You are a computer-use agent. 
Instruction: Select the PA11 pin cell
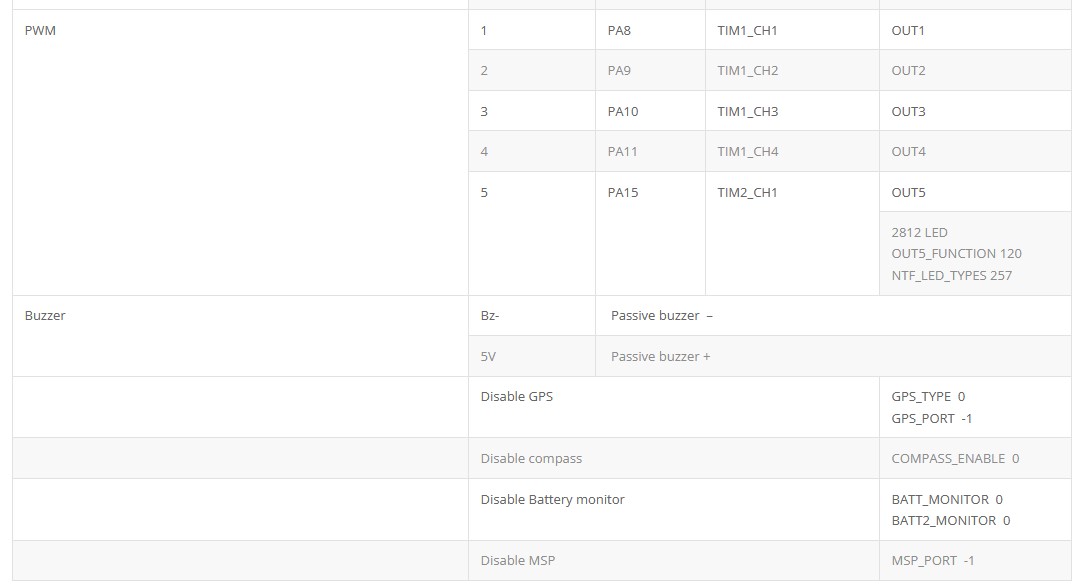[650, 151]
